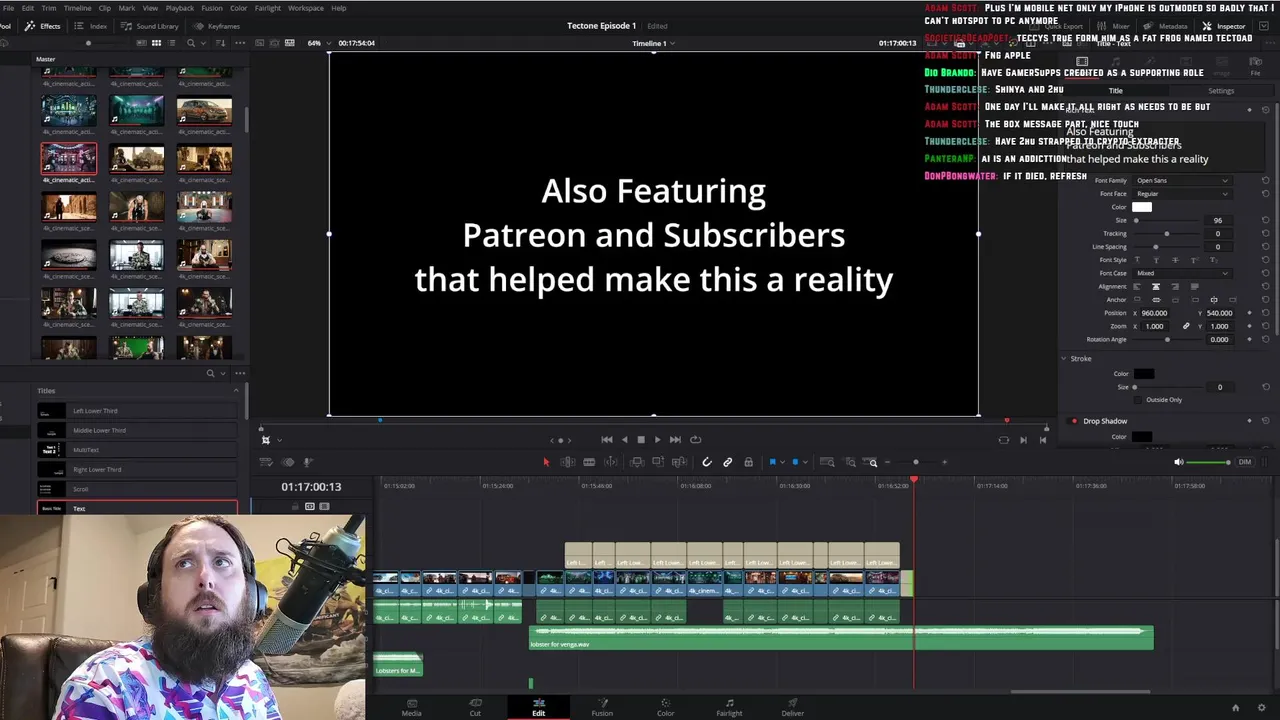1280x720 pixels.
Task: Switch media pool to thumbnail view
Action: click(156, 43)
